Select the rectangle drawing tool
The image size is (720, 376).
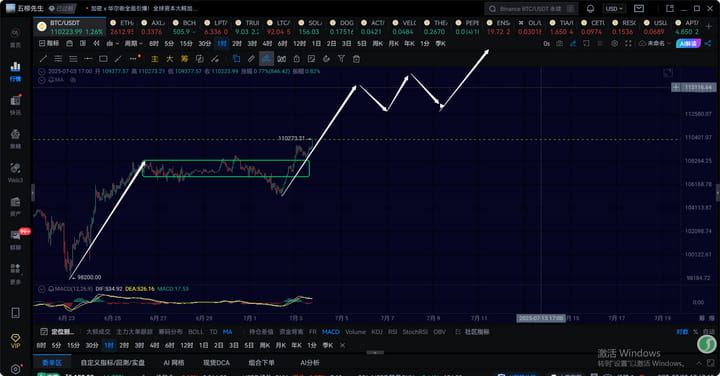103,59
